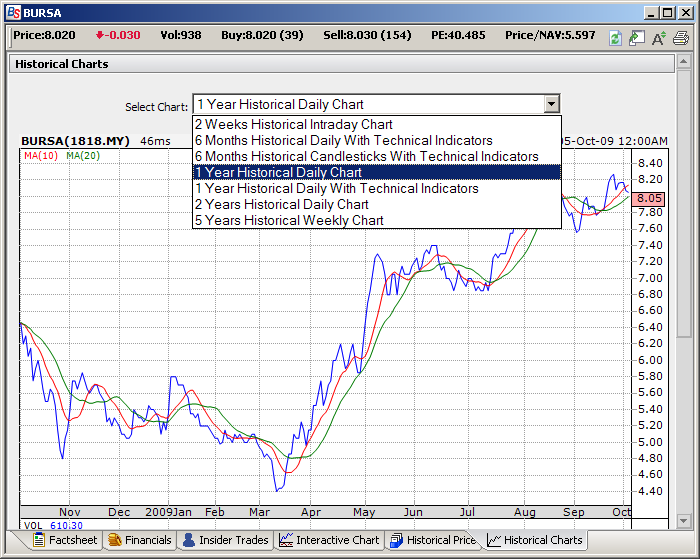Click the PE:40.485 value
This screenshot has width=700, height=559.
point(458,35)
